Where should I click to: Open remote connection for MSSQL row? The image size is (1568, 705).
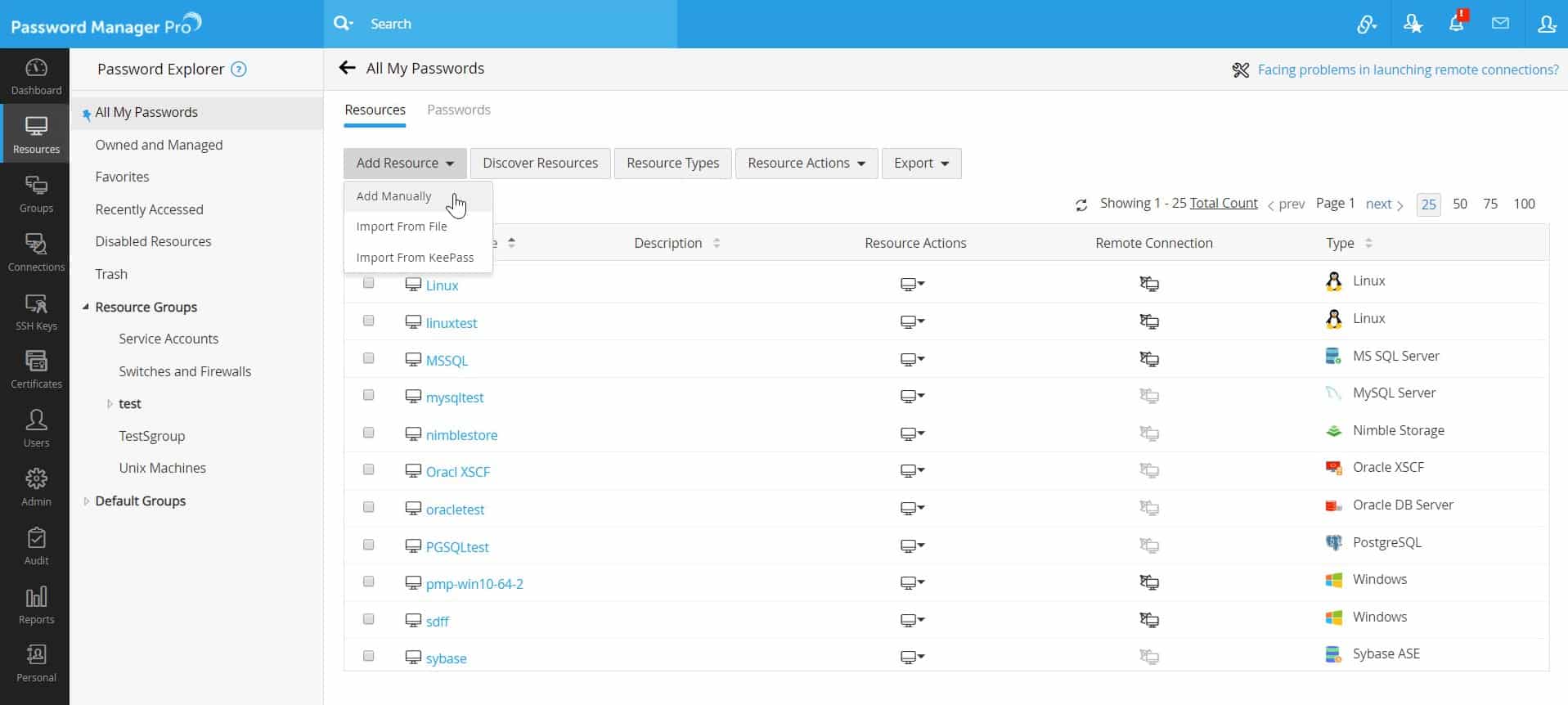pos(1149,358)
